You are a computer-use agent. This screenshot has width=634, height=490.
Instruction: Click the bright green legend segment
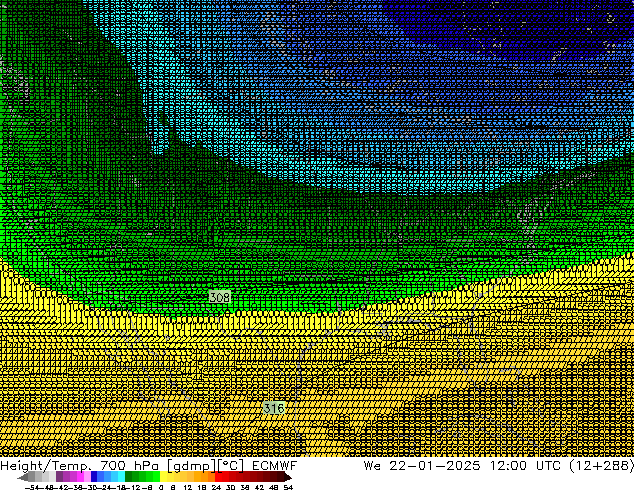point(156,477)
